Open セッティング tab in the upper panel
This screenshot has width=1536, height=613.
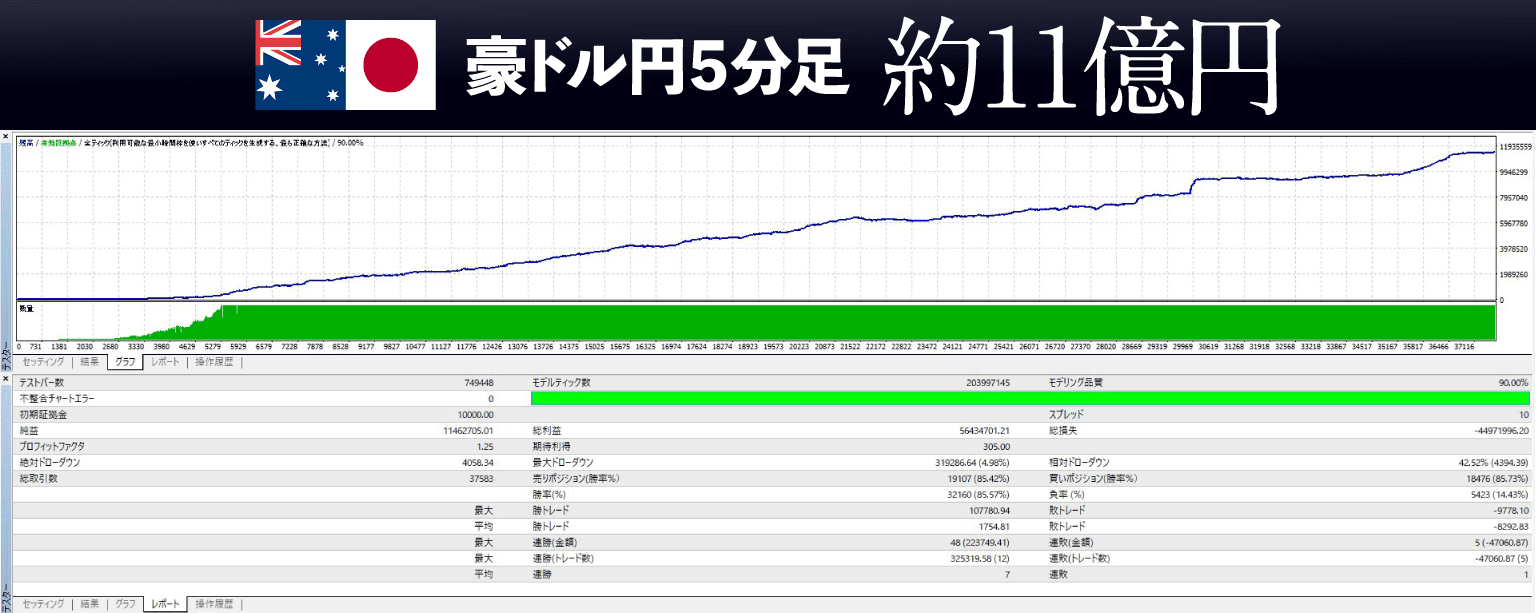coord(43,362)
